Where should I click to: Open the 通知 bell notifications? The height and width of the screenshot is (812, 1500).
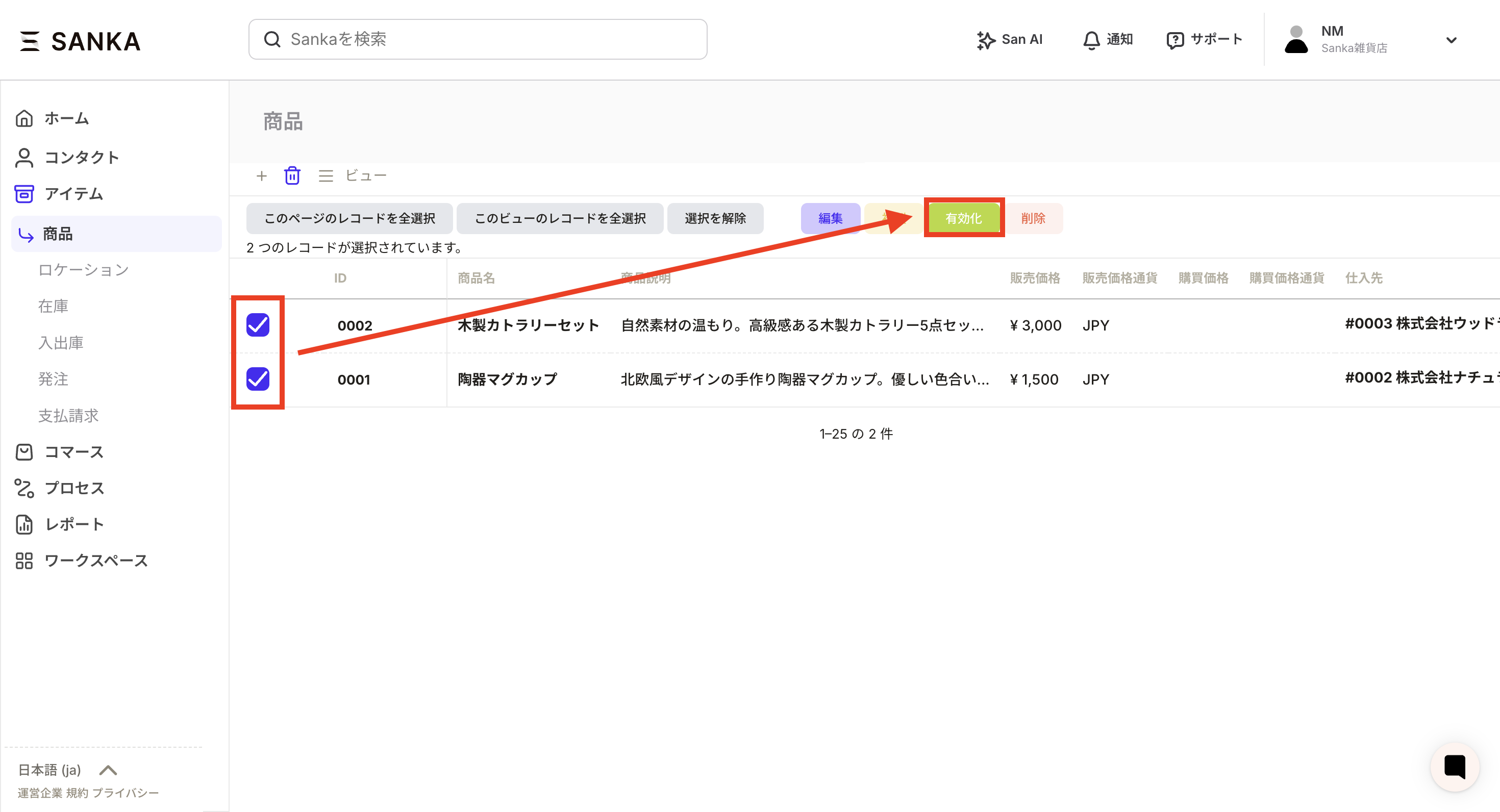point(1107,40)
